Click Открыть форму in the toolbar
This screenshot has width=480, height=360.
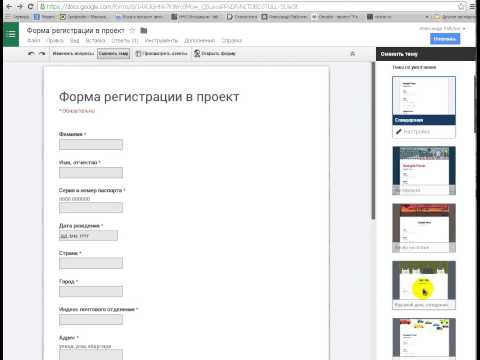215,54
